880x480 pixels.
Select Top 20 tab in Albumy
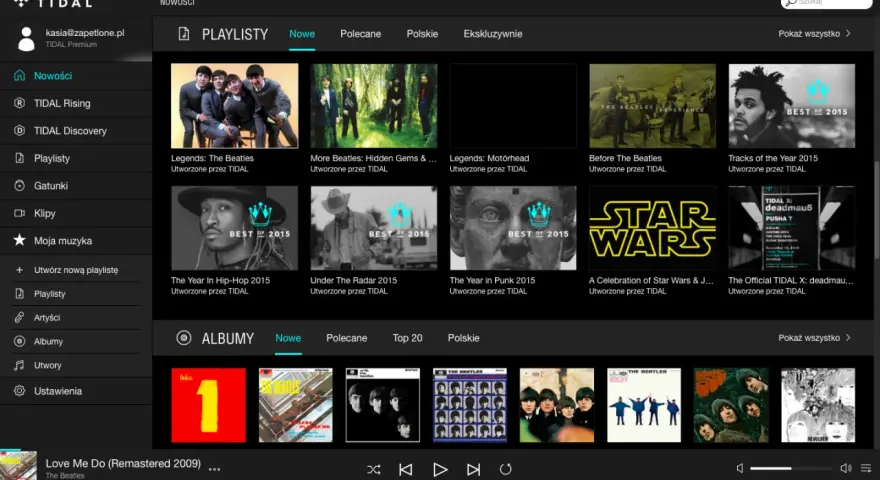(407, 338)
